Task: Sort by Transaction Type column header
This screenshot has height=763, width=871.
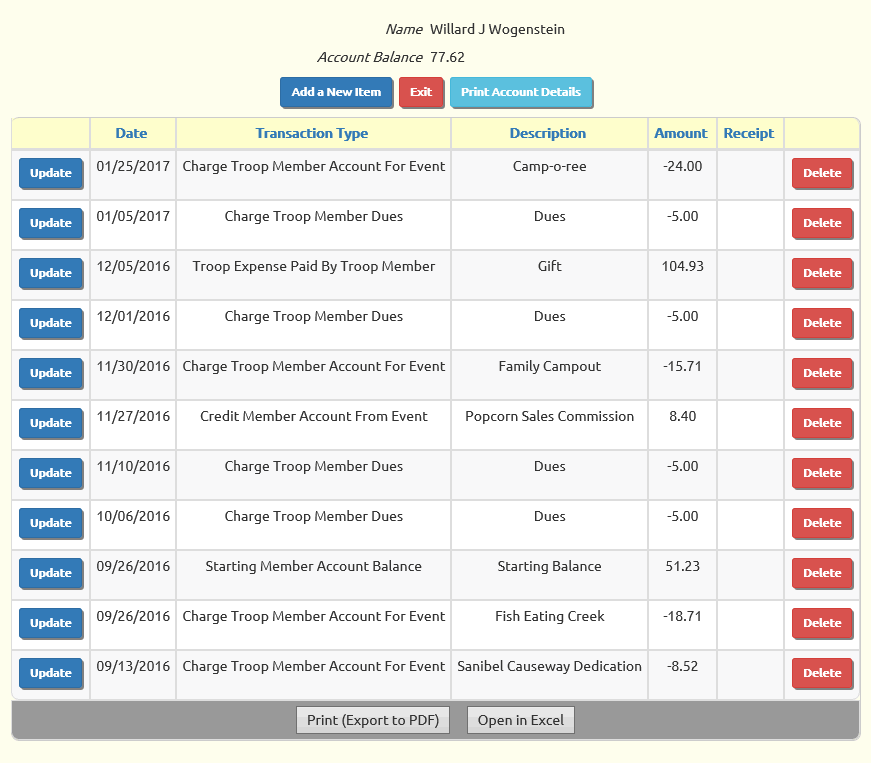Action: click(x=312, y=133)
